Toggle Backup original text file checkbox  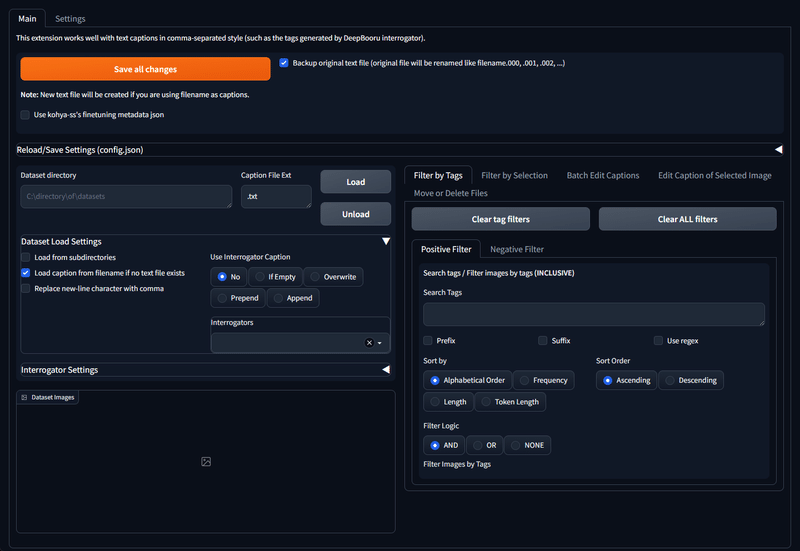tap(284, 63)
